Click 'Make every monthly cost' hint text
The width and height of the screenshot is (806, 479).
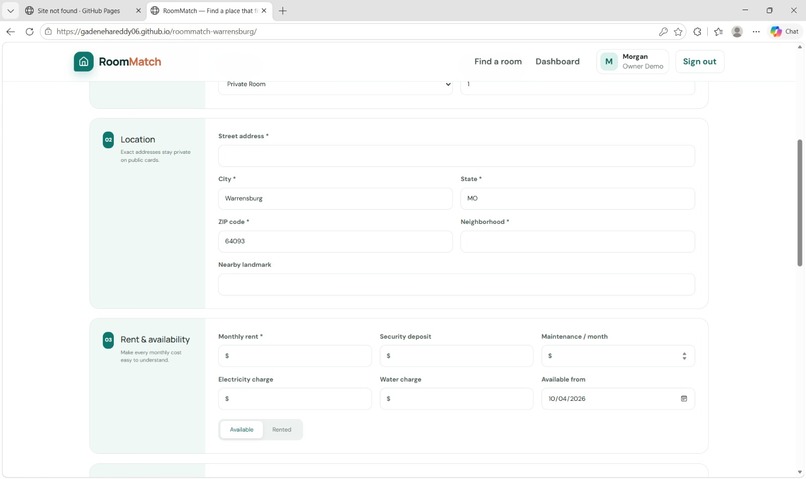[151, 356]
